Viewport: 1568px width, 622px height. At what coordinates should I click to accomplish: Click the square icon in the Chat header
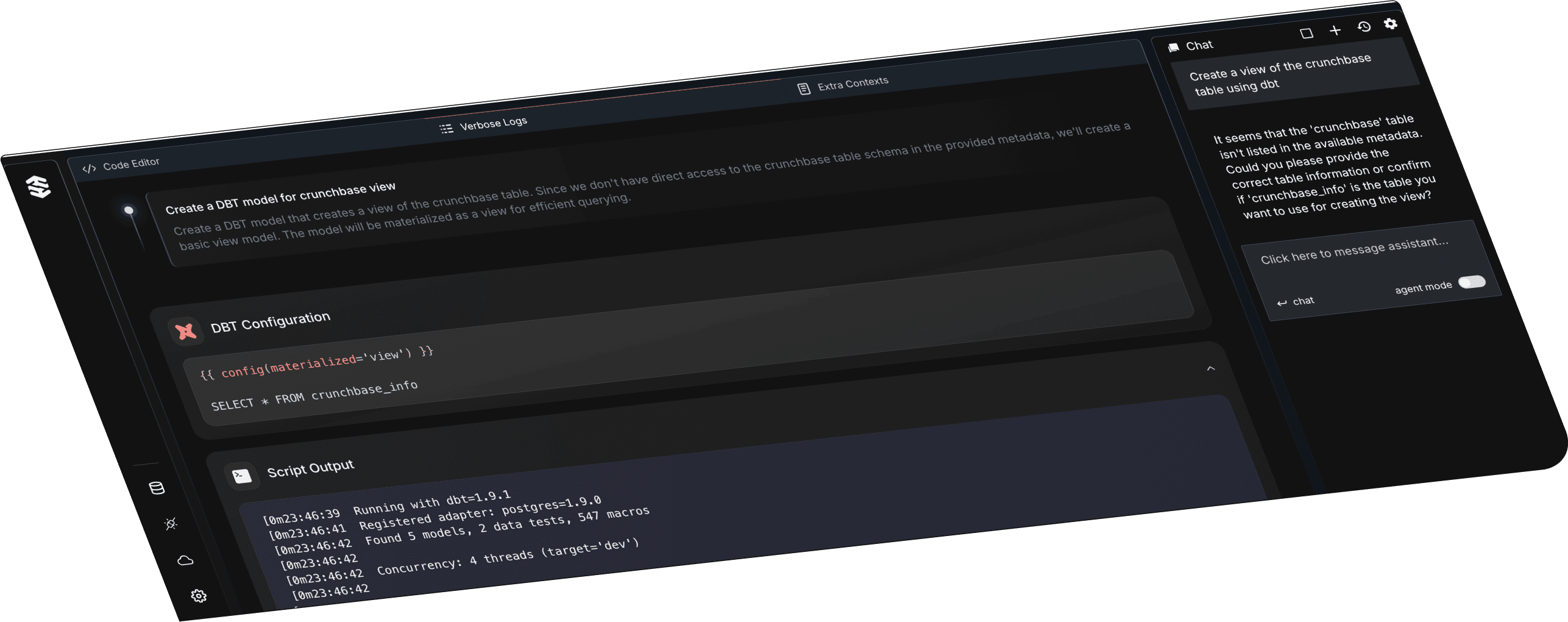[1307, 33]
